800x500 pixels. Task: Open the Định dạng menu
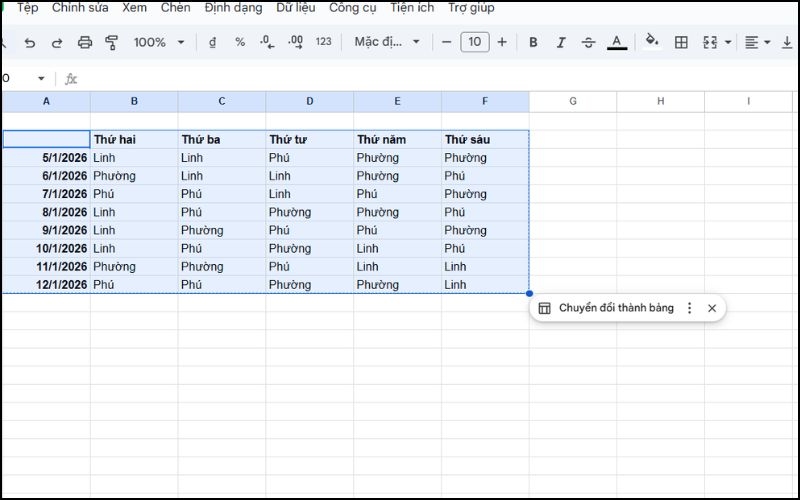point(233,8)
